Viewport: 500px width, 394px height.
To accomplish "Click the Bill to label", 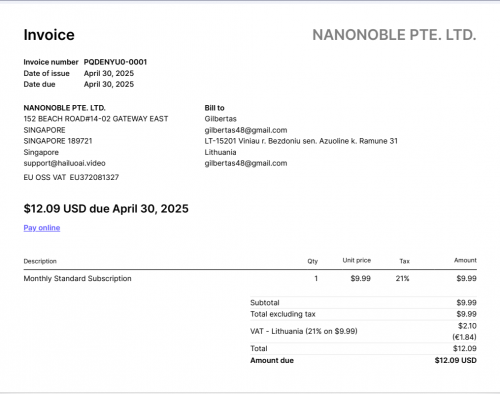I will click(214, 108).
